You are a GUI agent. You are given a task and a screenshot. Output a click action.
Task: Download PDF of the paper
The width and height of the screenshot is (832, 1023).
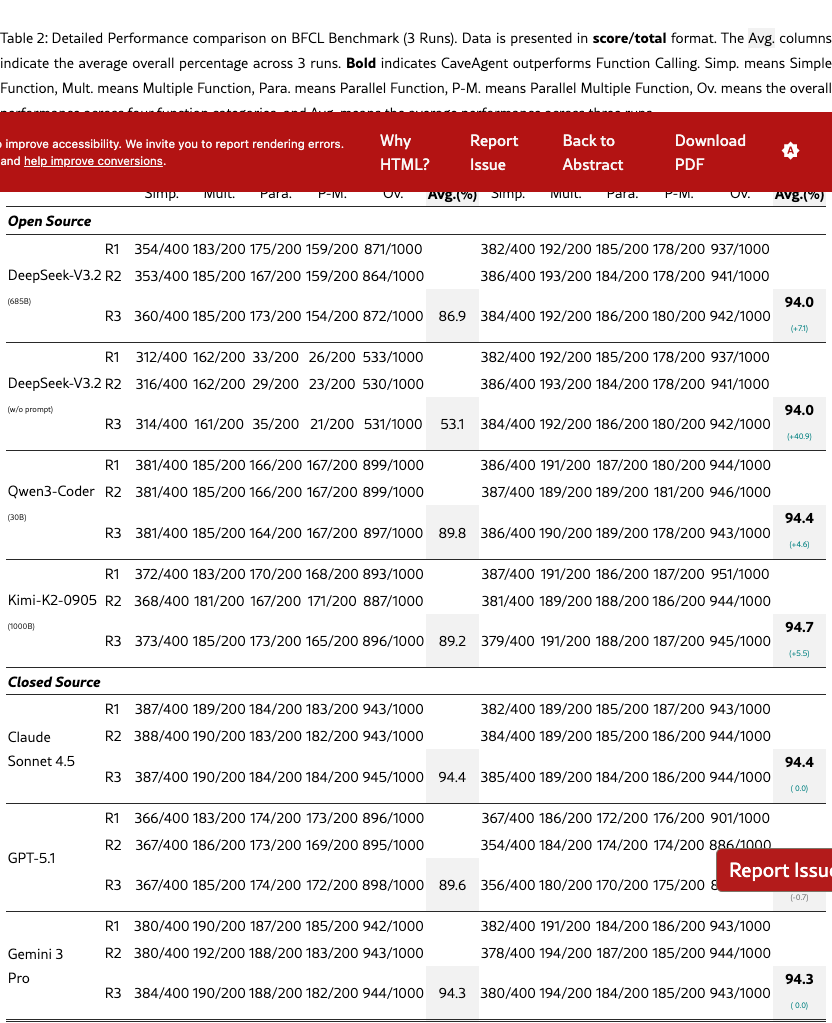710,153
